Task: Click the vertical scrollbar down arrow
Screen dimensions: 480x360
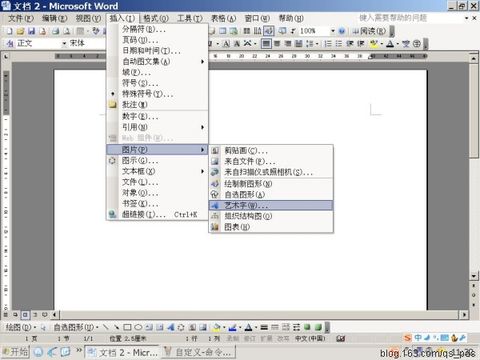Action: pos(474,276)
